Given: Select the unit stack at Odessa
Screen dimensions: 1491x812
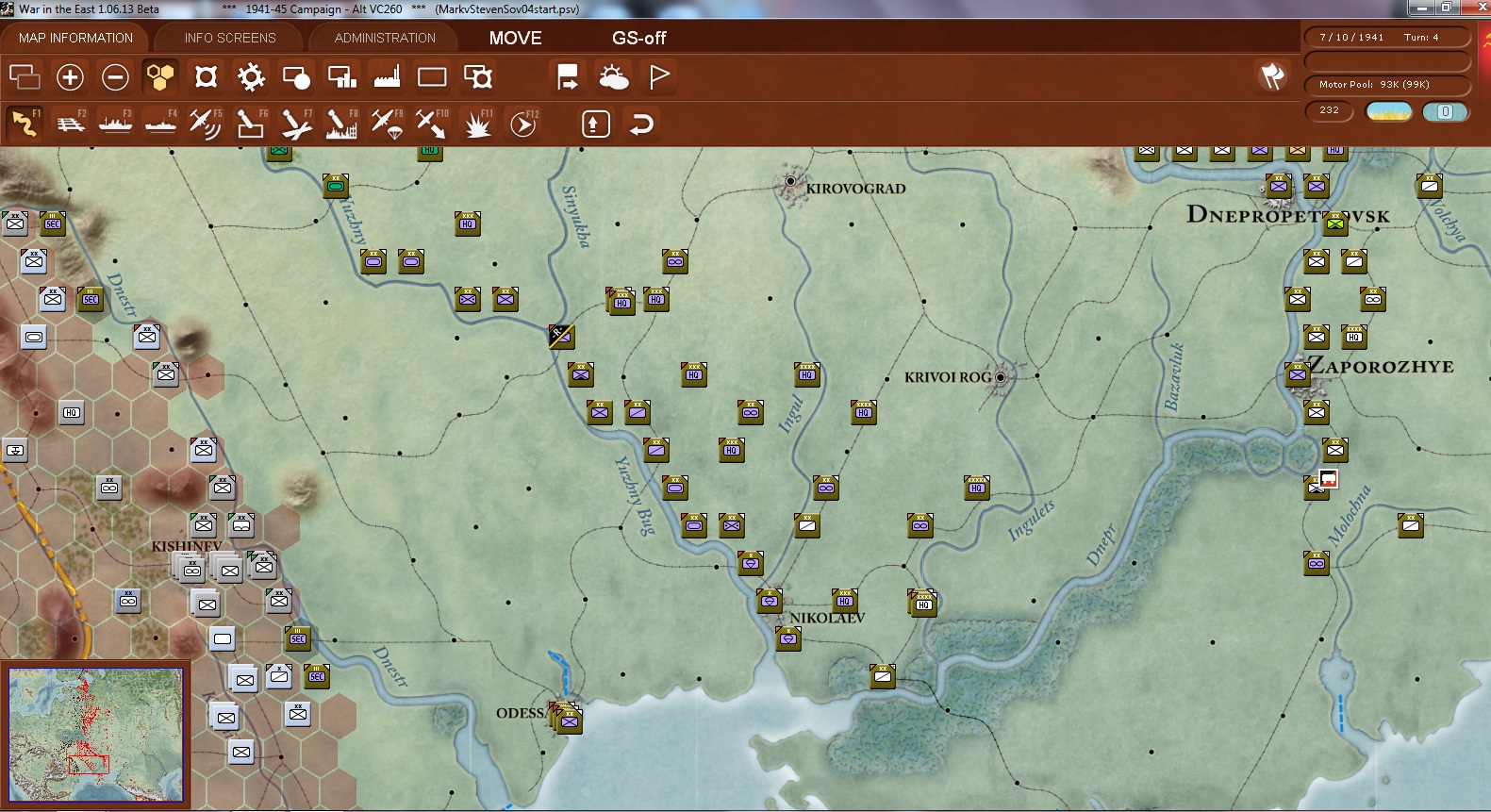Looking at the screenshot, I should [x=566, y=718].
